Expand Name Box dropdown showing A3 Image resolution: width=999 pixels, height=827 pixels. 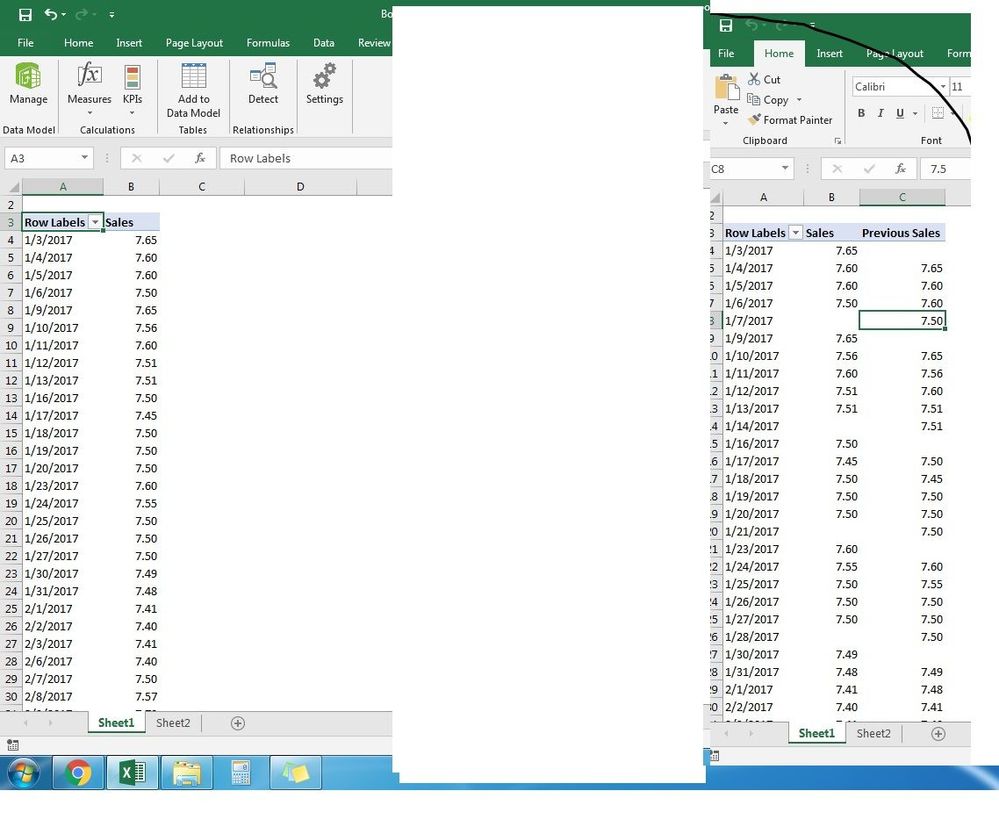(84, 157)
